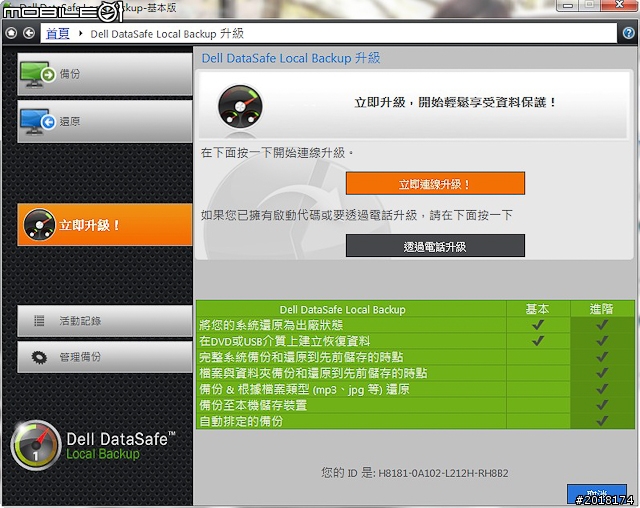The image size is (640, 508).
Task: Click the gear icon beside 管理備份
Action: [x=39, y=357]
